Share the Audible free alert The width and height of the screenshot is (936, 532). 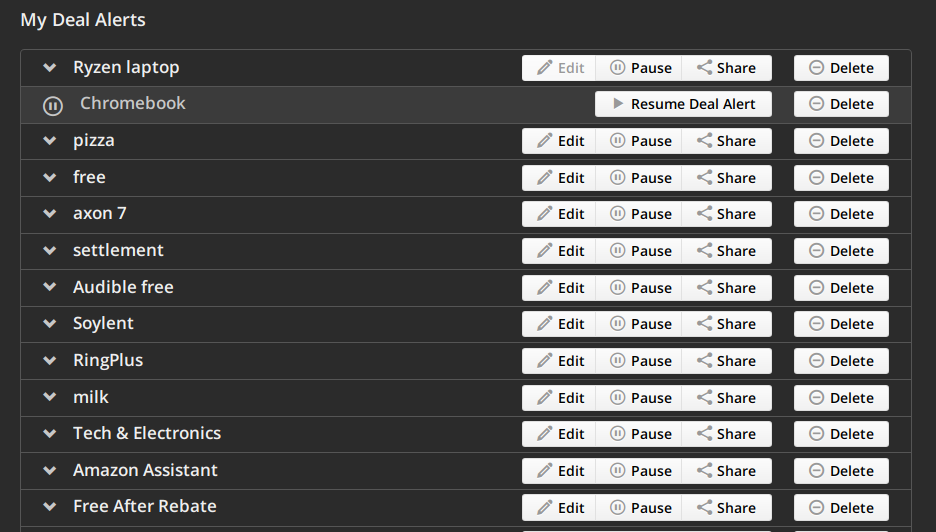(x=727, y=288)
